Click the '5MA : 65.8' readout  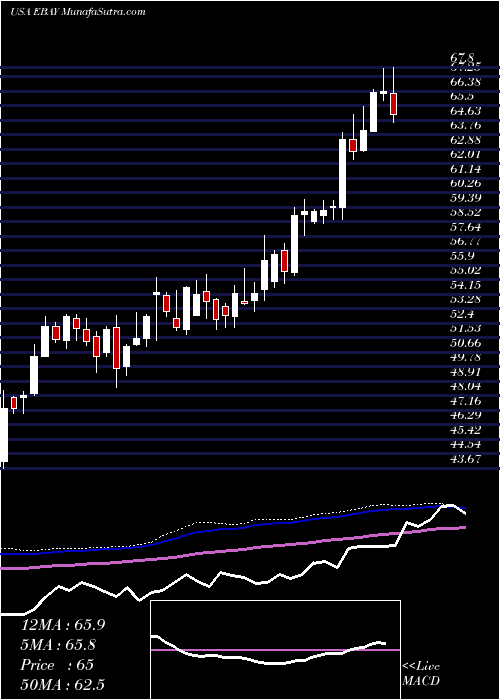coord(59,645)
